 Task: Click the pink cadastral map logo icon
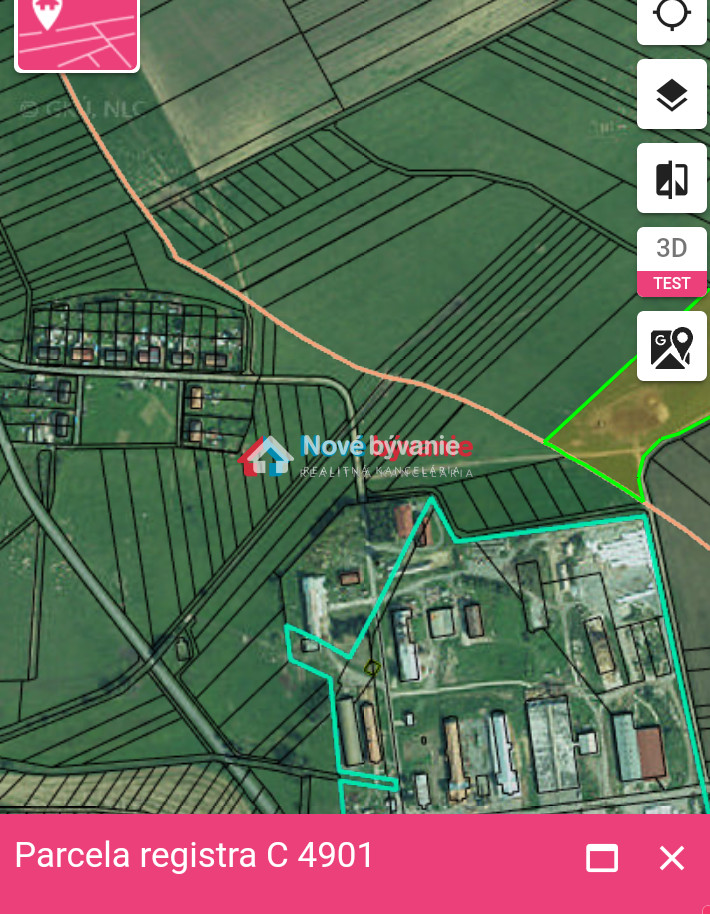coord(77,34)
